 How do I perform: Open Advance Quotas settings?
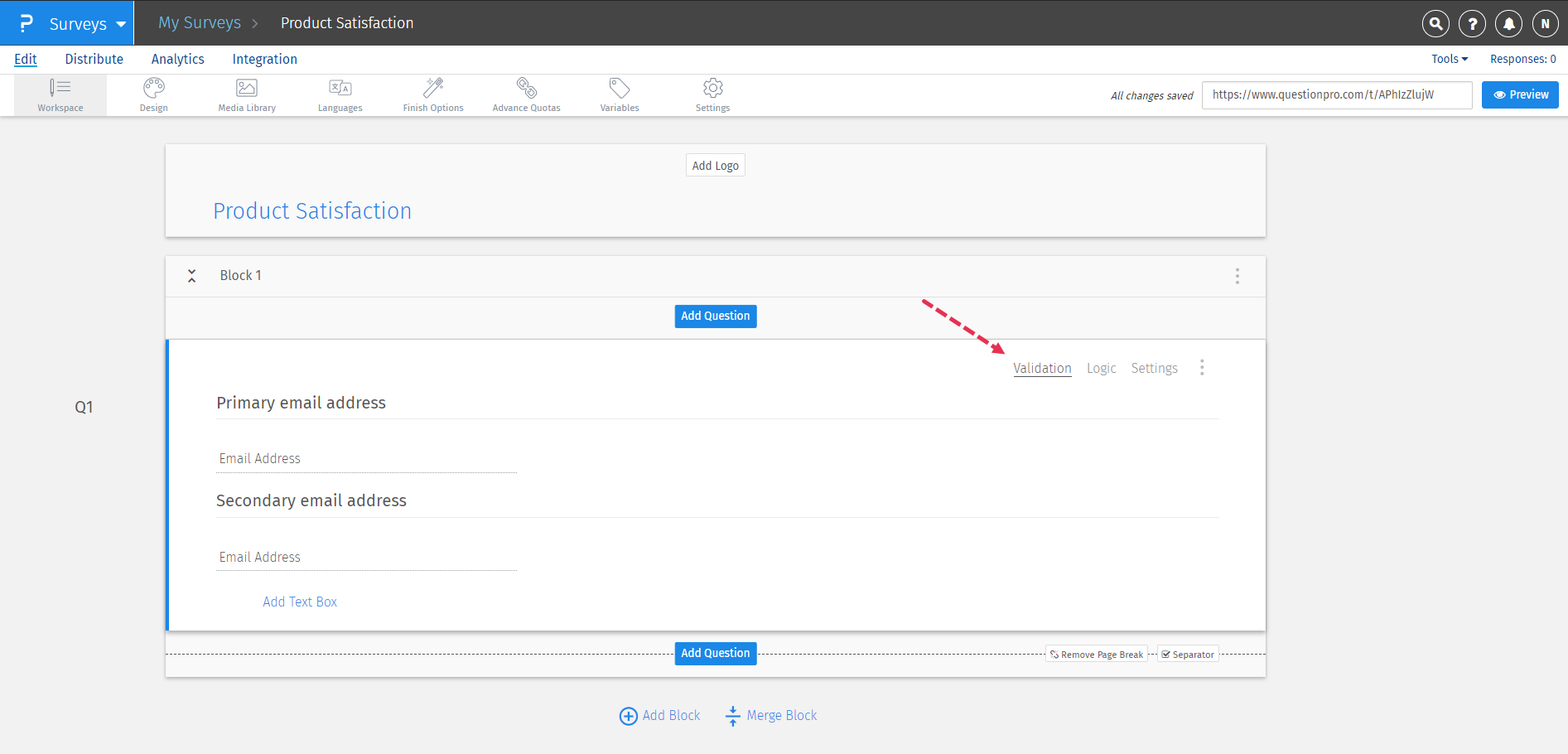pyautogui.click(x=526, y=94)
